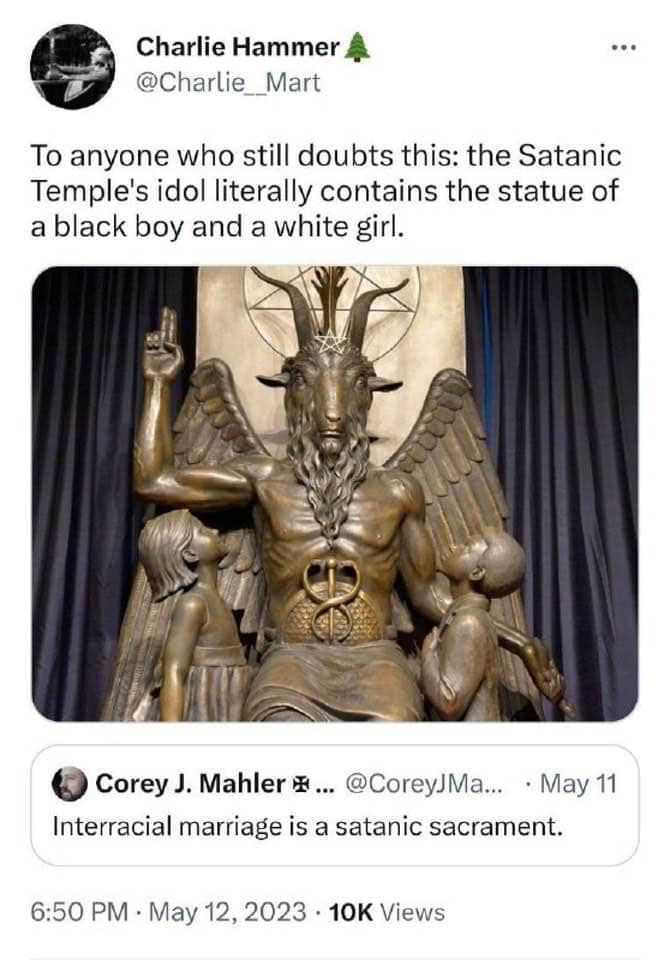Visit the @Charlie__Mart handle link
The image size is (670, 960).
coord(228,82)
